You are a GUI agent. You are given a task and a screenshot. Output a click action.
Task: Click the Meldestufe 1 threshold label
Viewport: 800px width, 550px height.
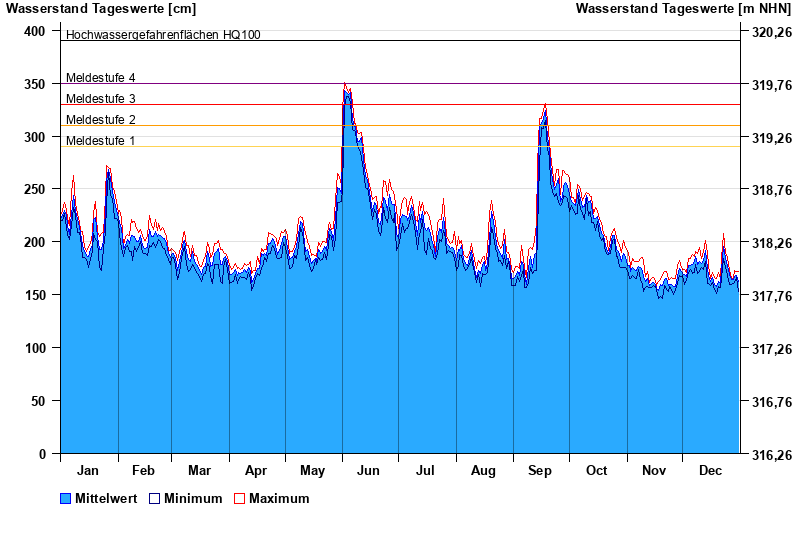point(100,141)
